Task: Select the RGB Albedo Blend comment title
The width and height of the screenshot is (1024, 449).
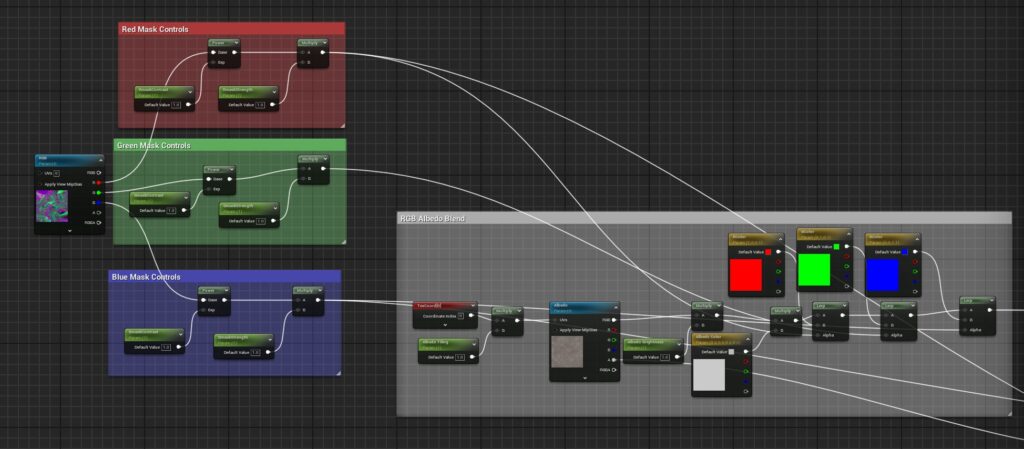Action: (x=432, y=219)
